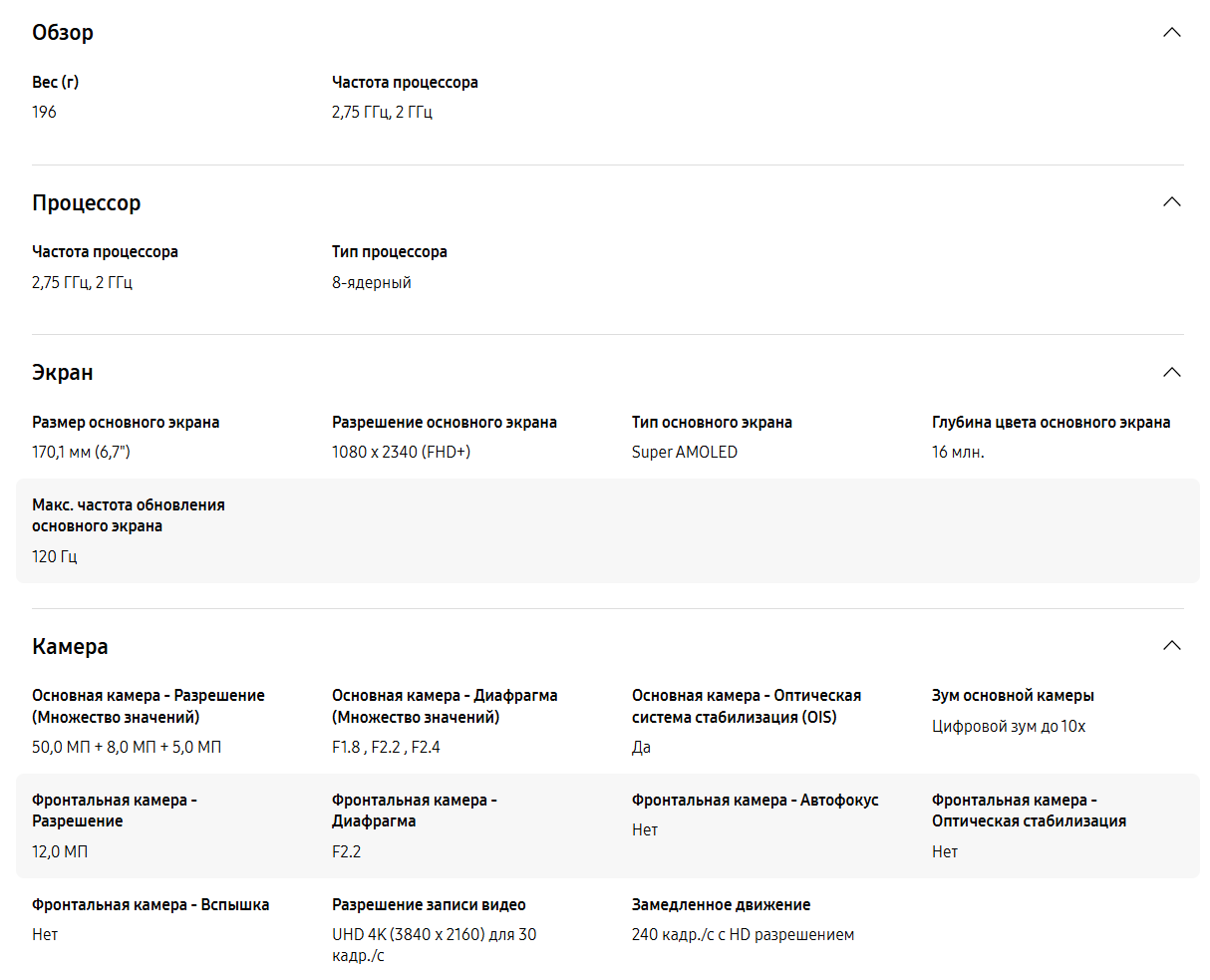Click the Обзор section heading

pyautogui.click(x=63, y=33)
